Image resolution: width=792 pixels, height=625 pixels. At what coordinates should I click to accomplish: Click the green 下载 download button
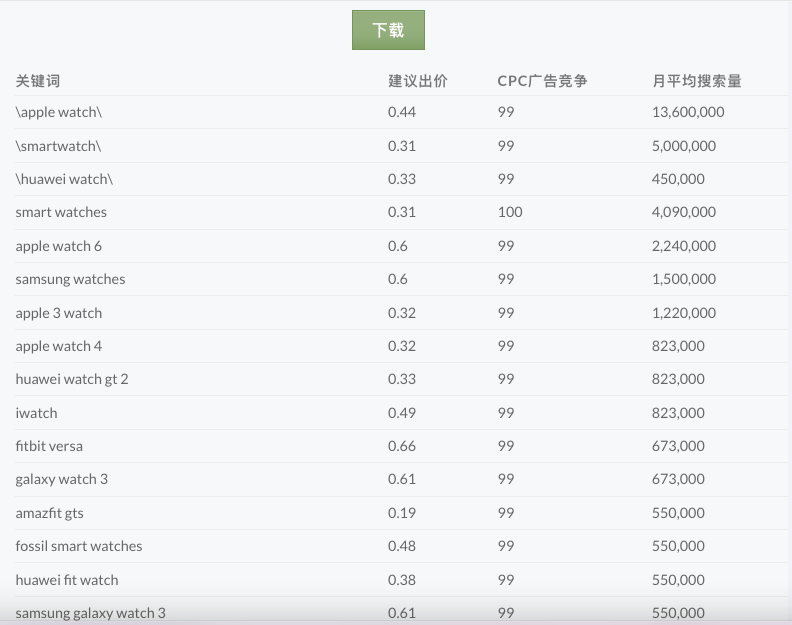point(388,30)
